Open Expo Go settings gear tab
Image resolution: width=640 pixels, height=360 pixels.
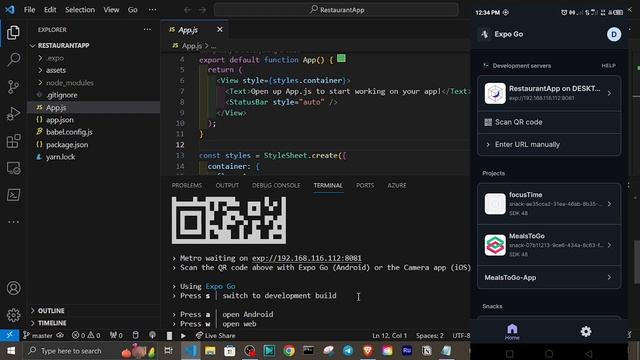[x=586, y=331]
